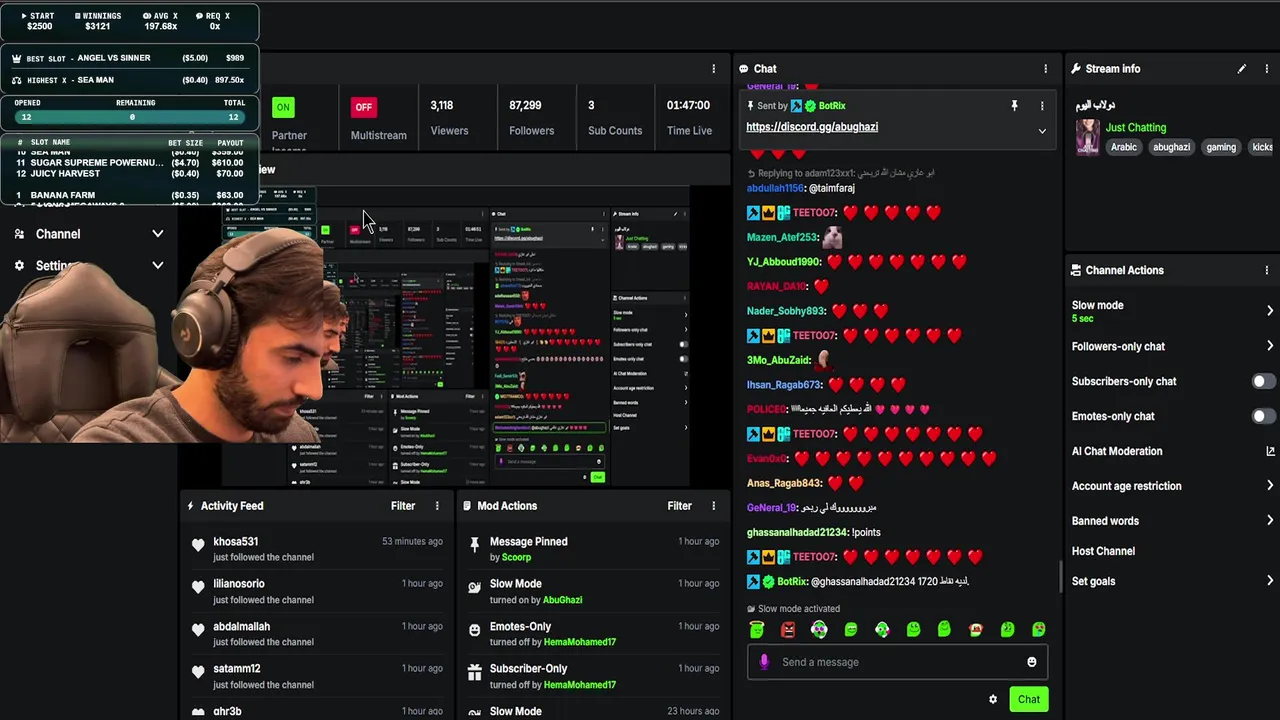1280x720 pixels.
Task: Click AbuGhazi username in Mod Actions
Action: point(562,600)
